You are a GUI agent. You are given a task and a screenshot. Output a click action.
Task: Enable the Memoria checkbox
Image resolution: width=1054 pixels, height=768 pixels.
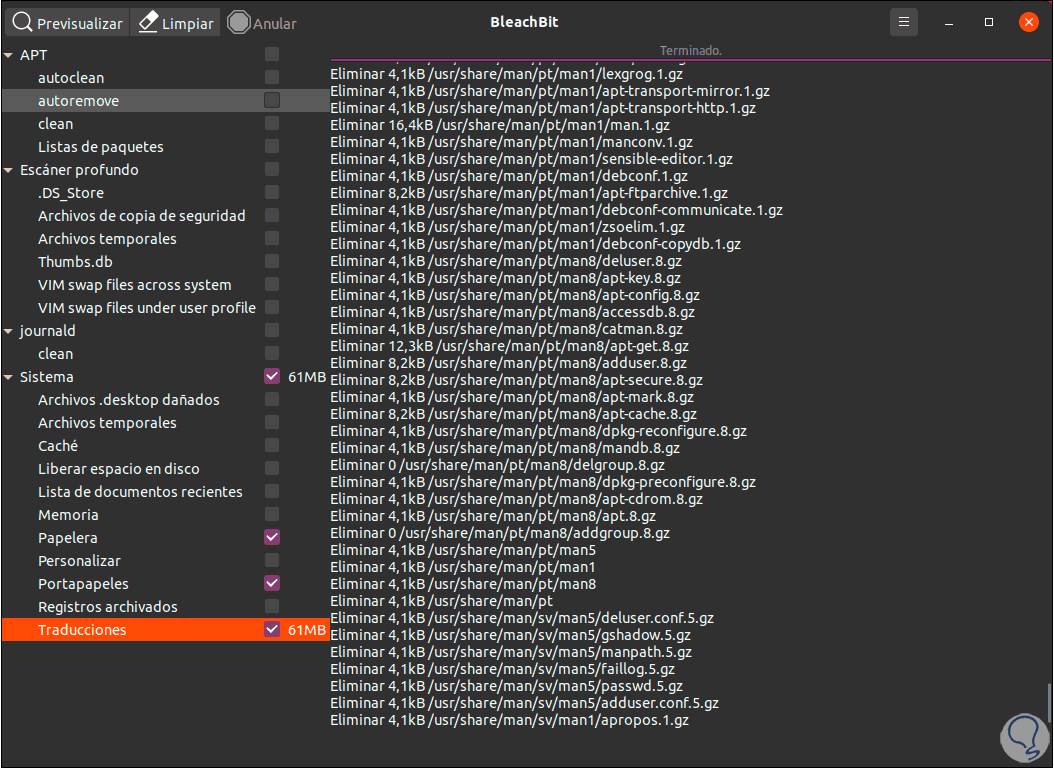[272, 514]
